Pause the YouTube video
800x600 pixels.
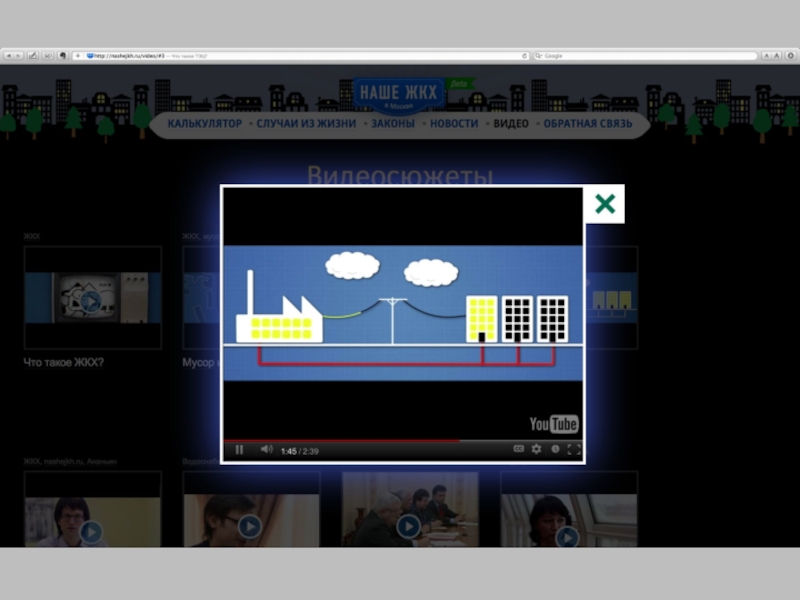point(239,449)
